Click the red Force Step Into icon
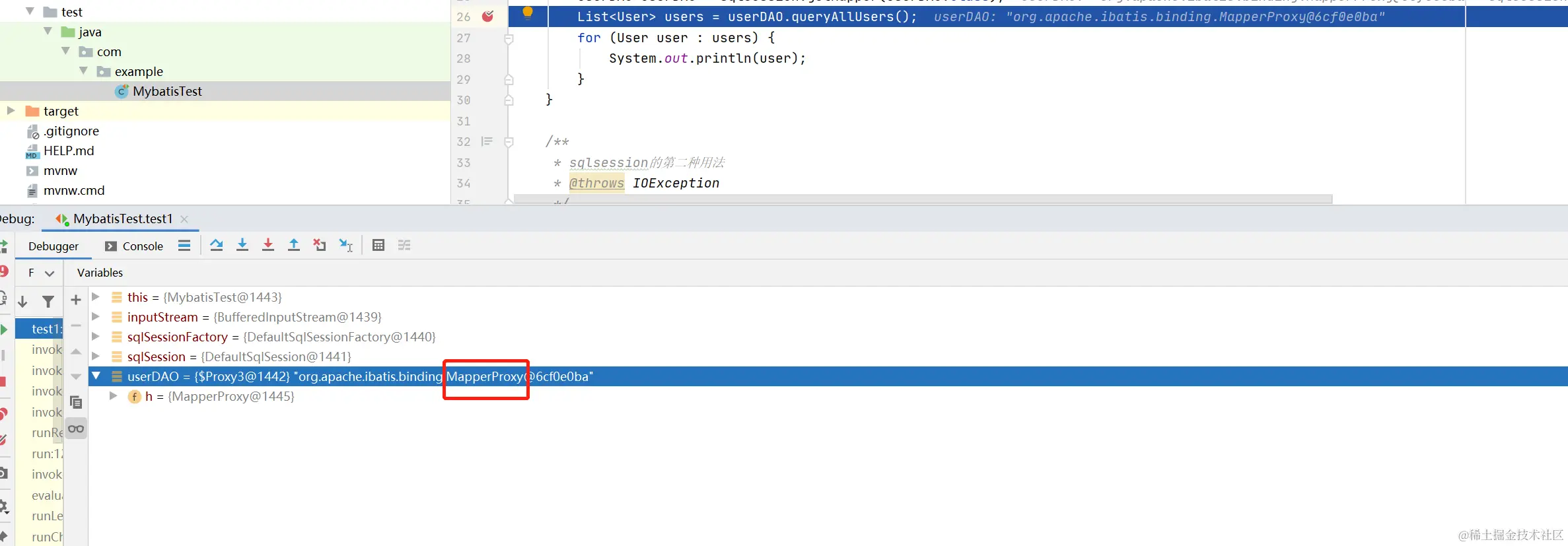 pyautogui.click(x=268, y=246)
